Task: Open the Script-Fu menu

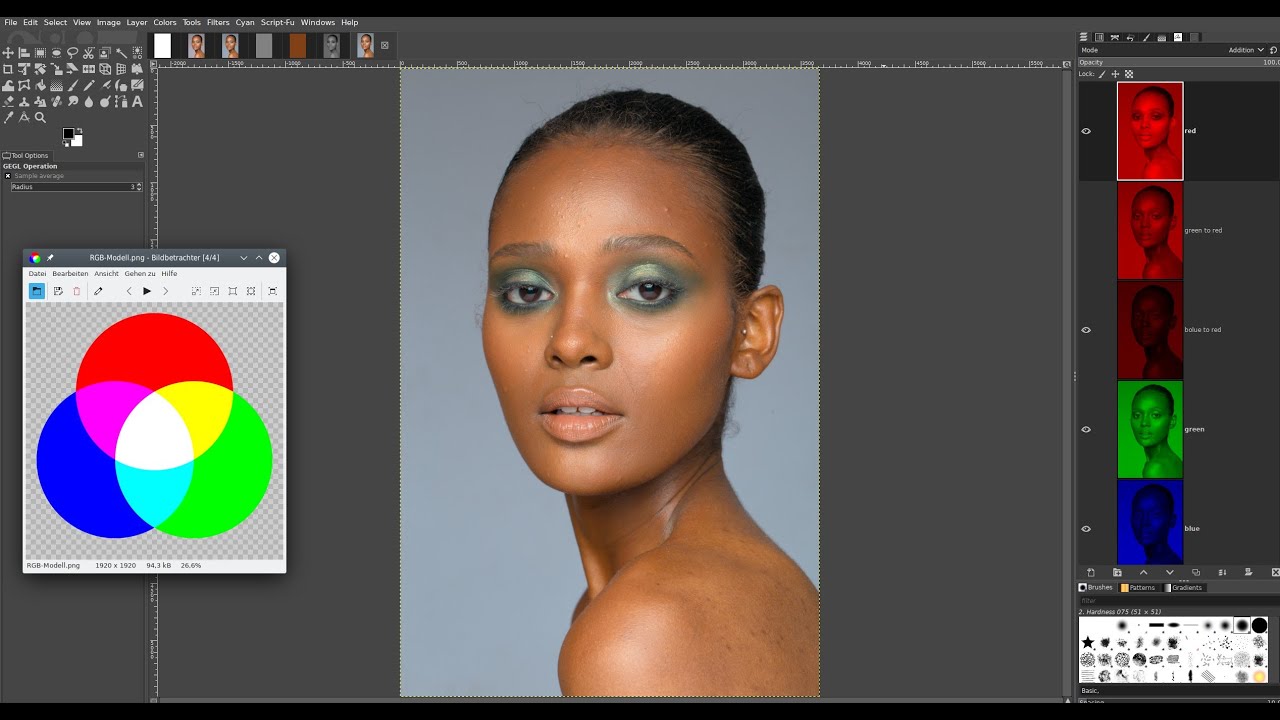Action: tap(278, 22)
